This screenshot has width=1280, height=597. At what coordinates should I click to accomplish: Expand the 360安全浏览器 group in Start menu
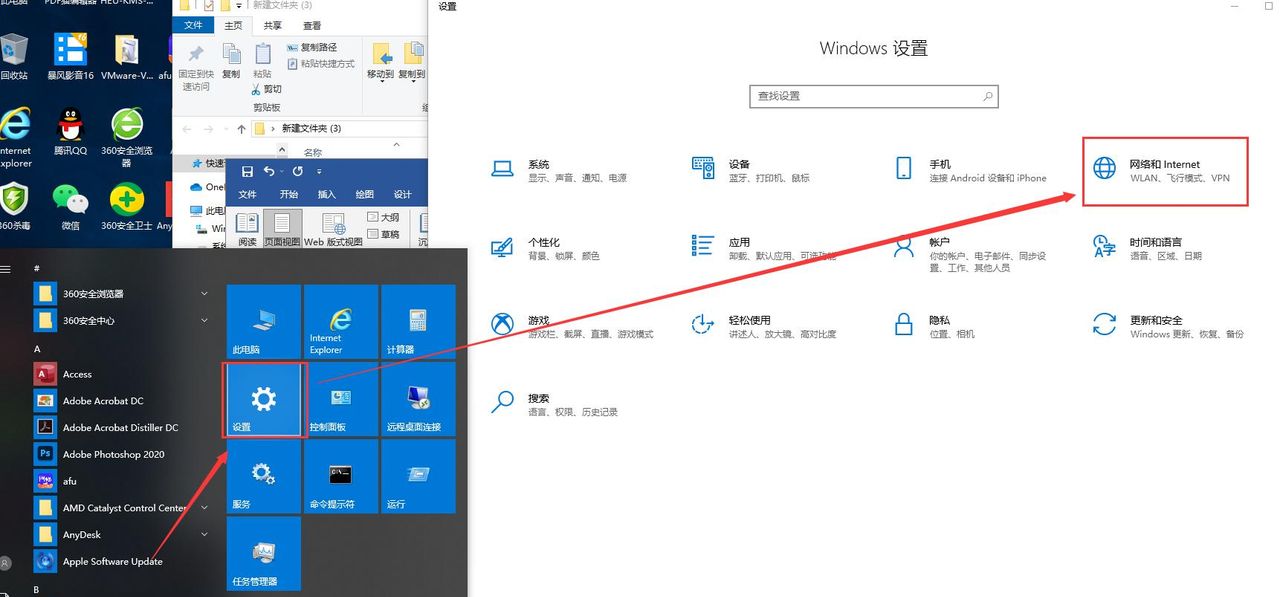[204, 294]
